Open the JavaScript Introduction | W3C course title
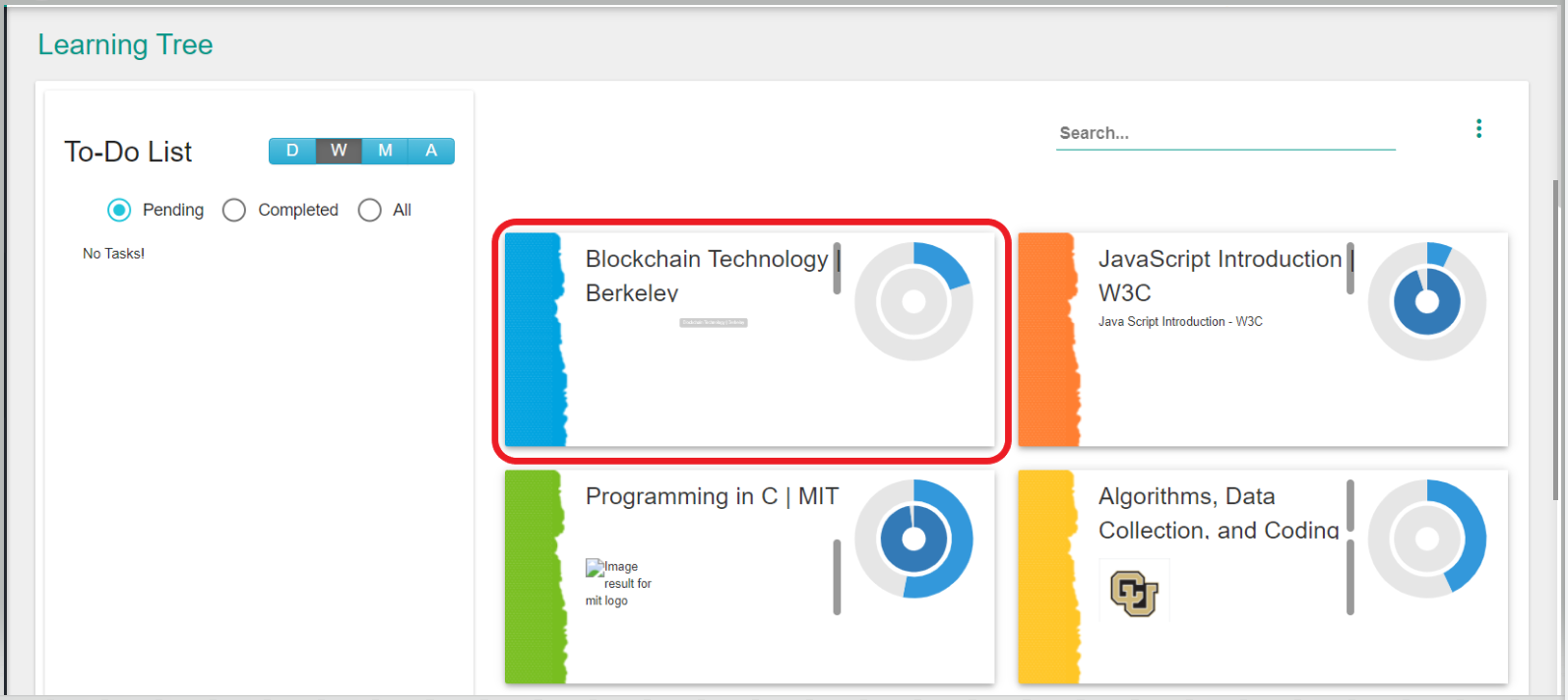This screenshot has width=1568, height=700. click(1219, 275)
